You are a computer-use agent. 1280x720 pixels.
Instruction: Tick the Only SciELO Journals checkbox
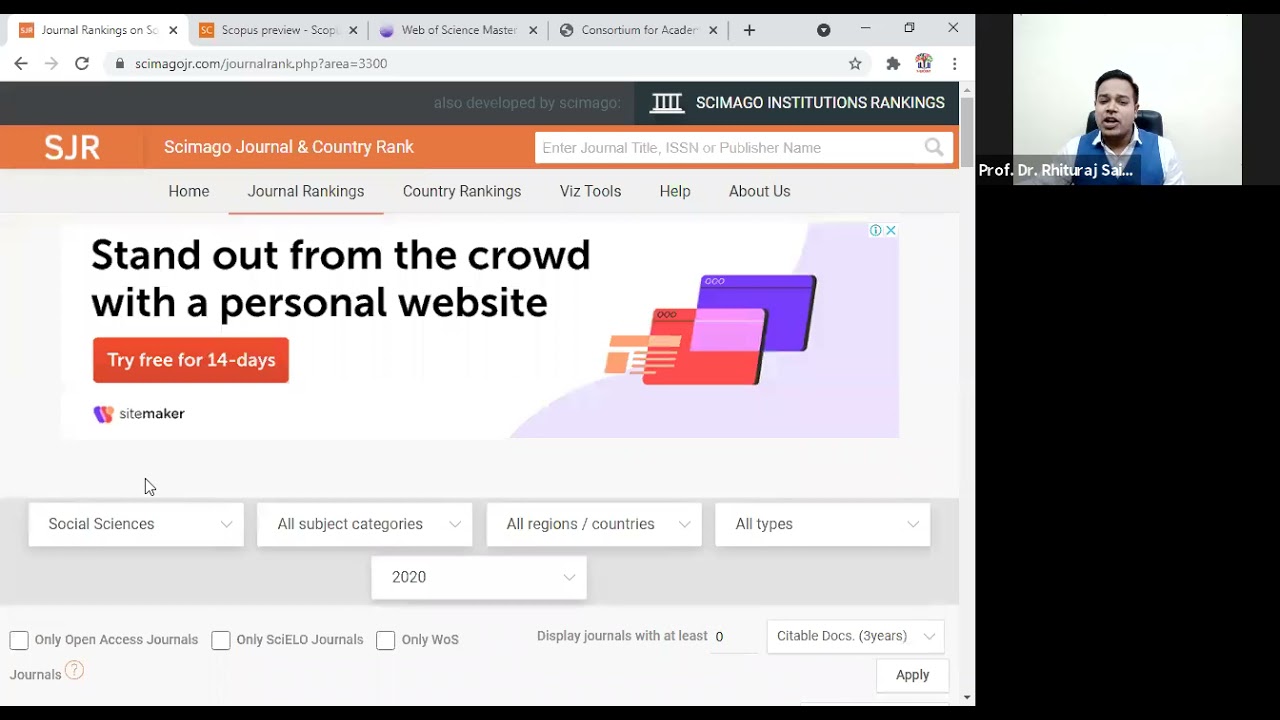click(x=221, y=640)
